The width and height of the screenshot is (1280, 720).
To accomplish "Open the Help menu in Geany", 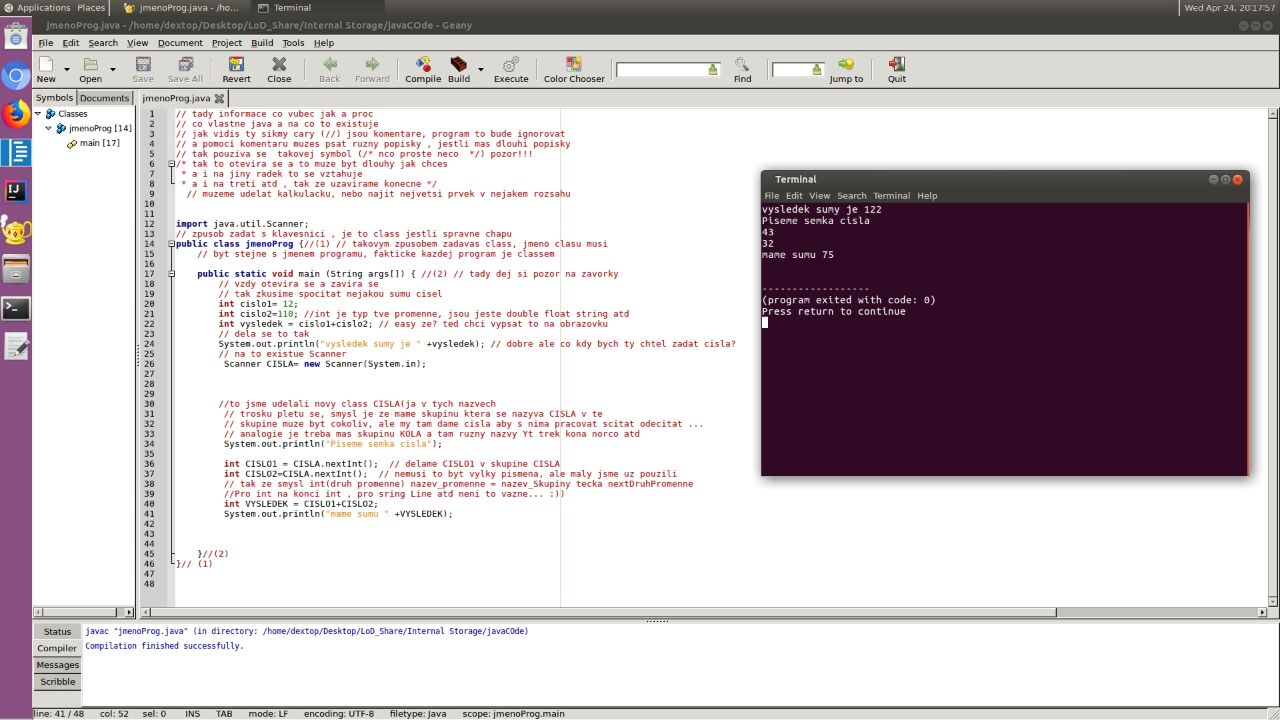I will pos(324,43).
